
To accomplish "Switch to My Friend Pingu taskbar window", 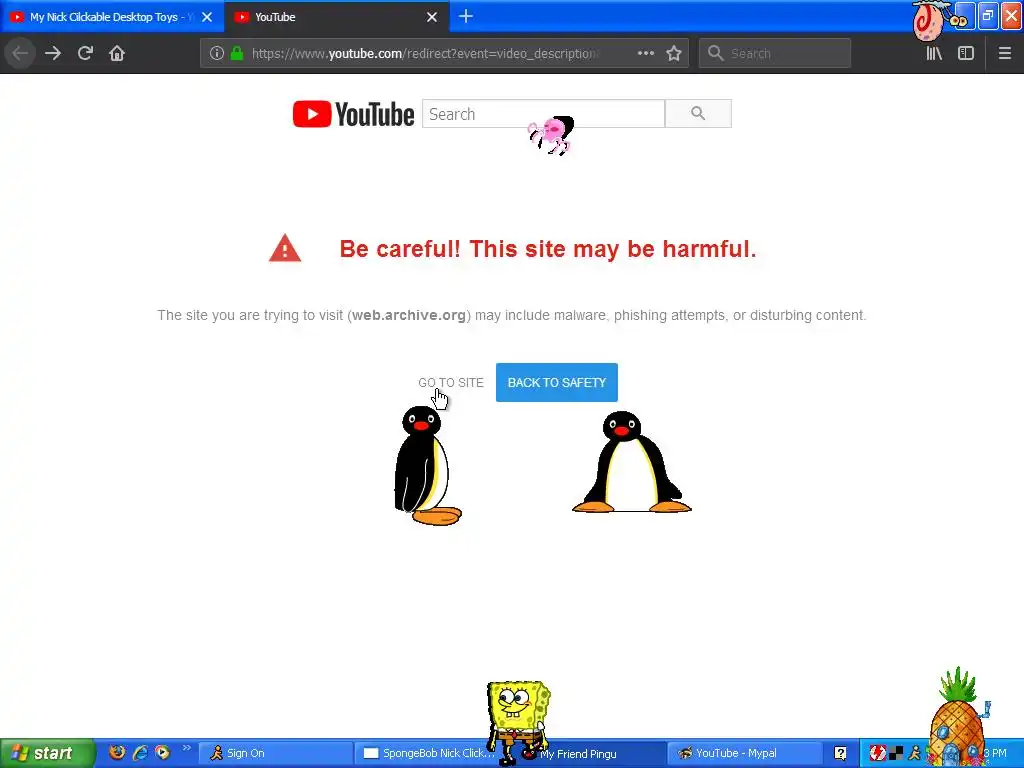I will tap(588, 754).
